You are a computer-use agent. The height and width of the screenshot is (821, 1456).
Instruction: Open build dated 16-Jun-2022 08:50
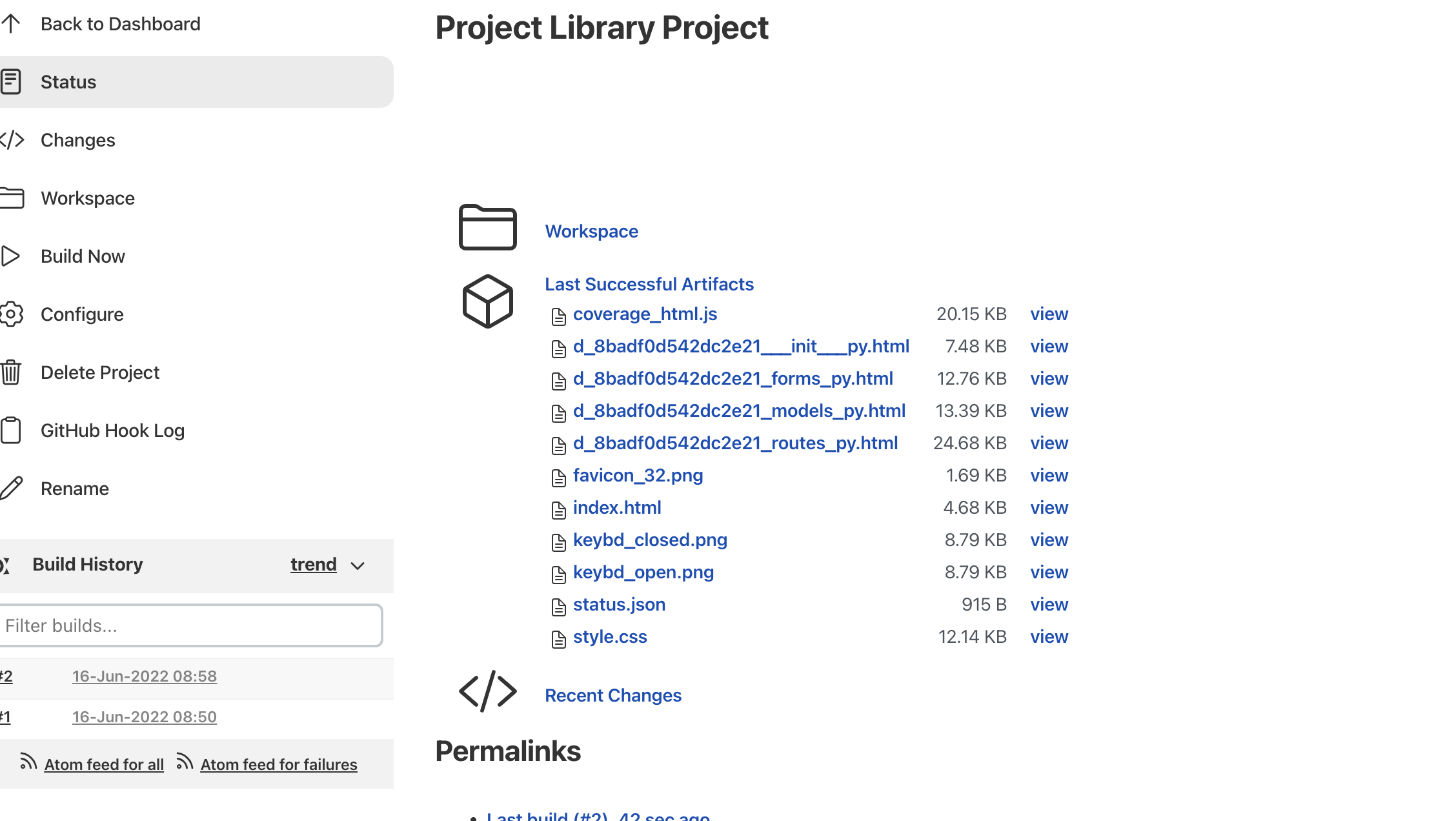pos(145,717)
